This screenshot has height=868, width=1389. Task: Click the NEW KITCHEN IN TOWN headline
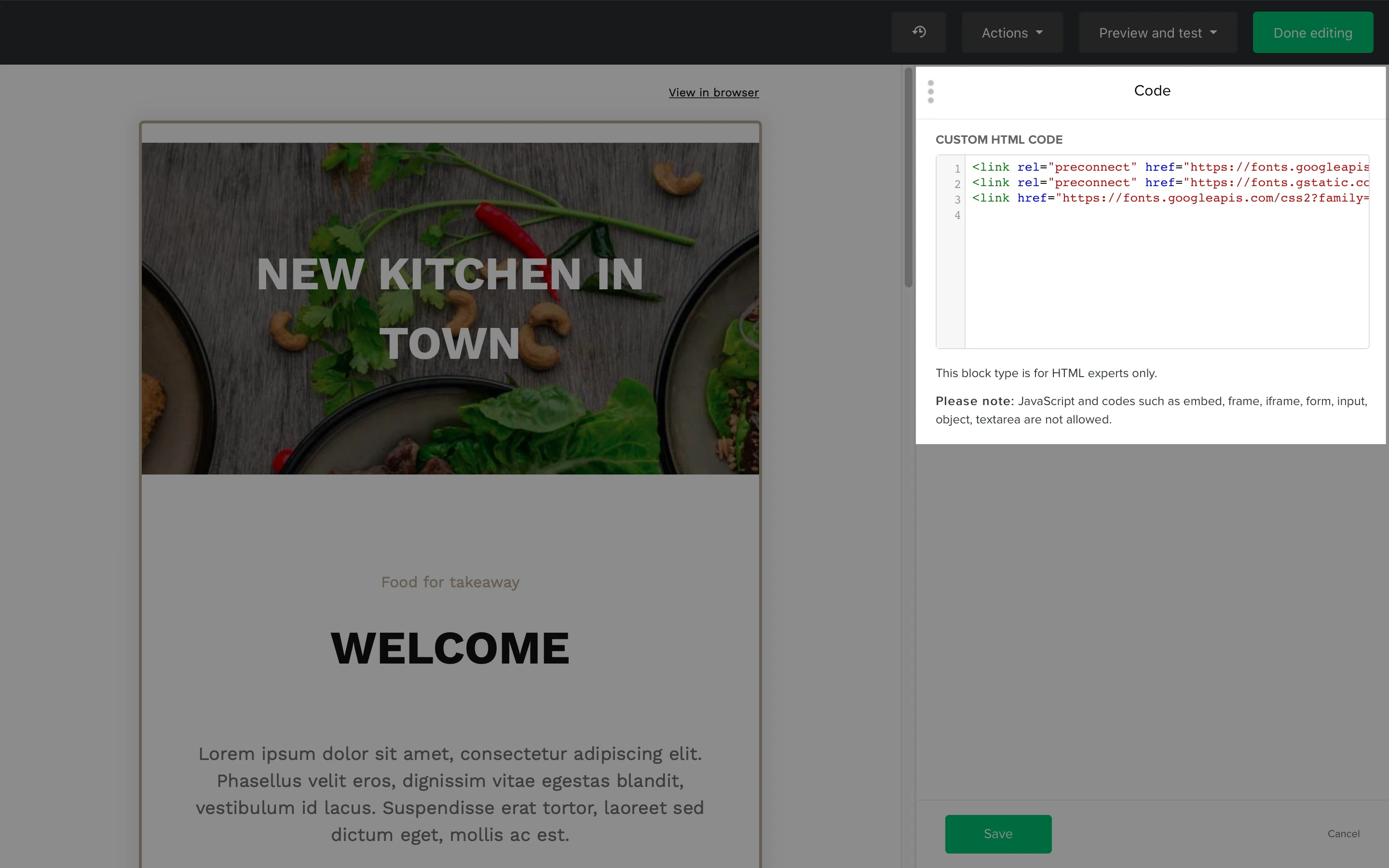[x=450, y=308]
